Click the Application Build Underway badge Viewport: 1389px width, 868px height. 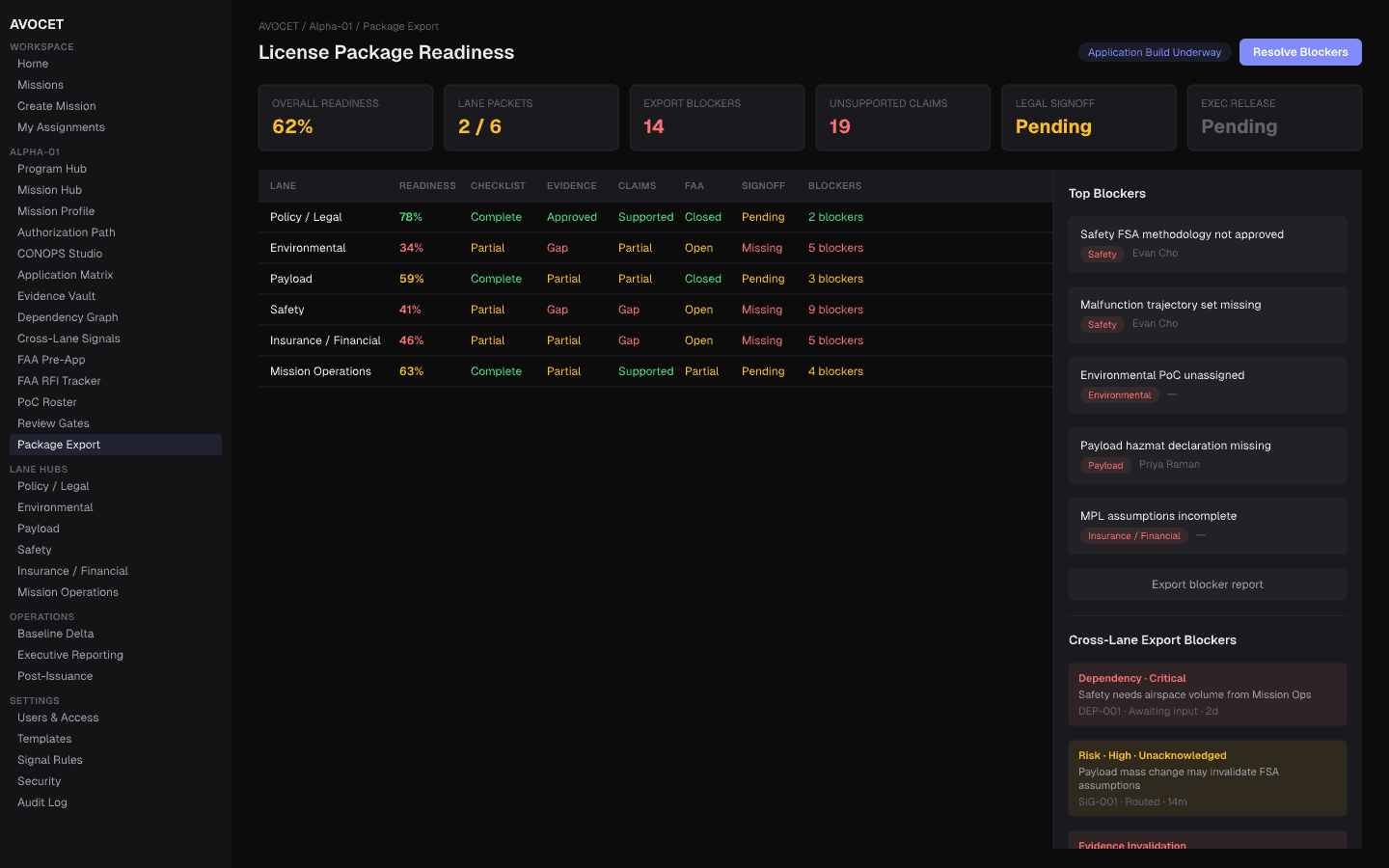pos(1155,52)
